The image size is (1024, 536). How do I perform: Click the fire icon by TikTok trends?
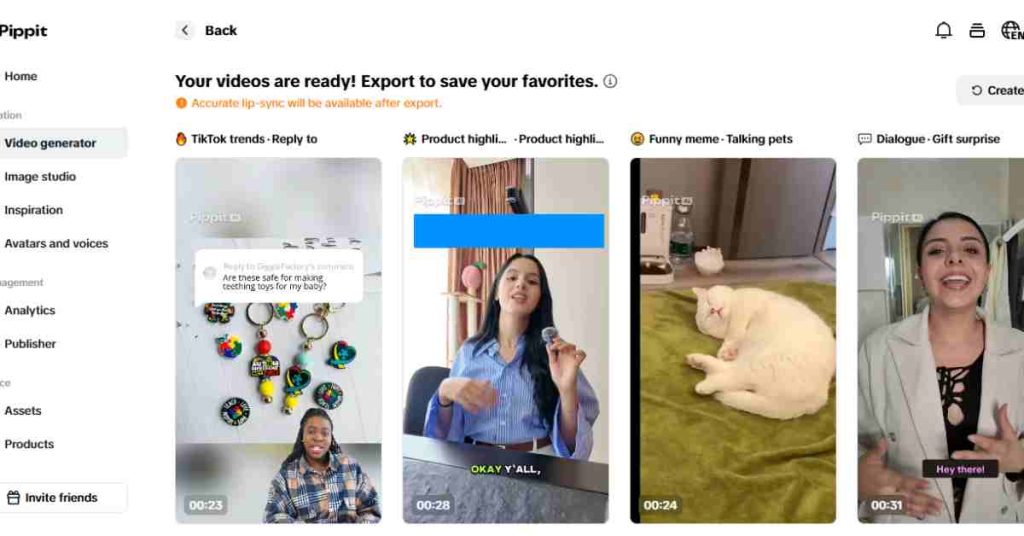181,138
